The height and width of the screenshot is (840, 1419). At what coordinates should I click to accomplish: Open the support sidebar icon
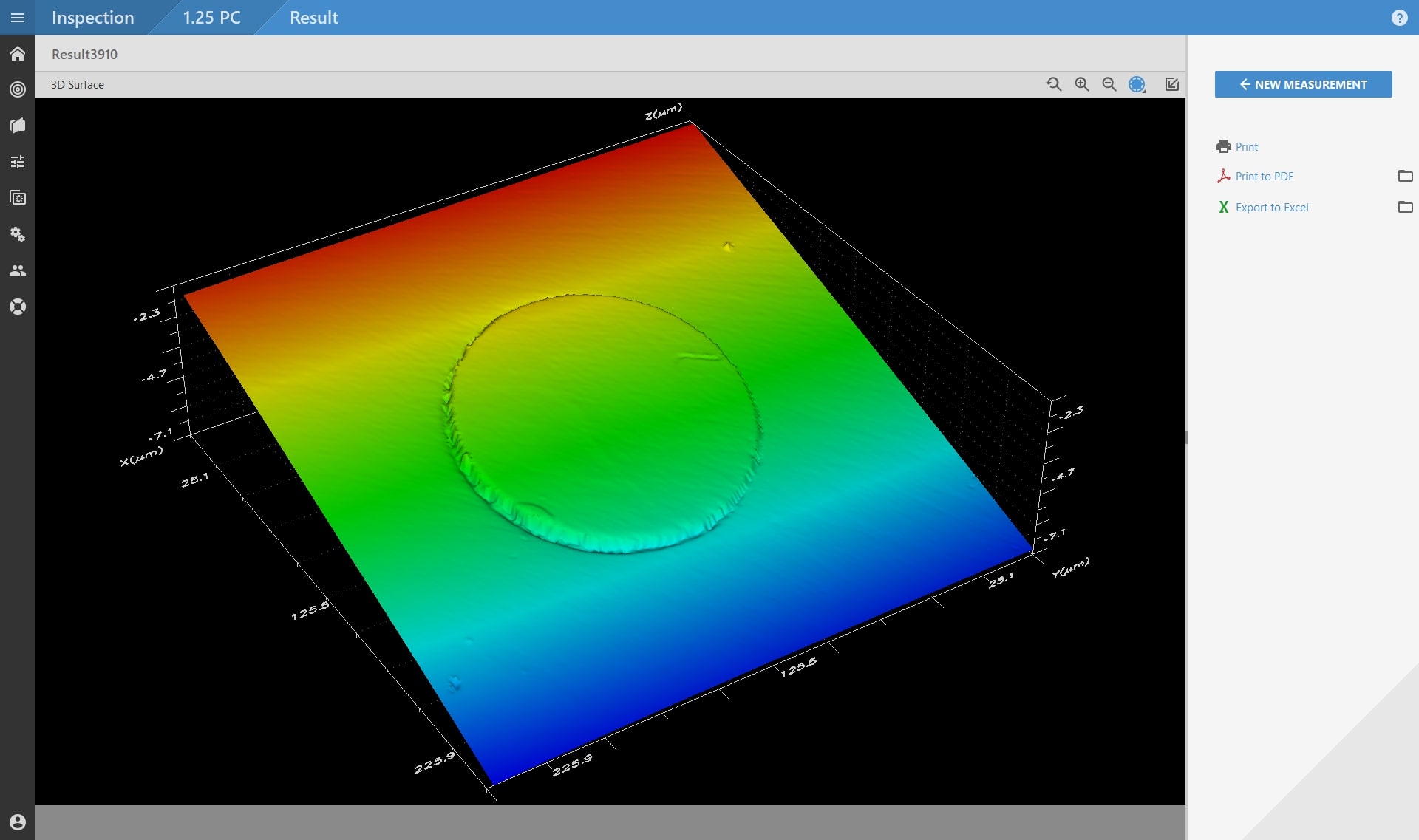17,306
